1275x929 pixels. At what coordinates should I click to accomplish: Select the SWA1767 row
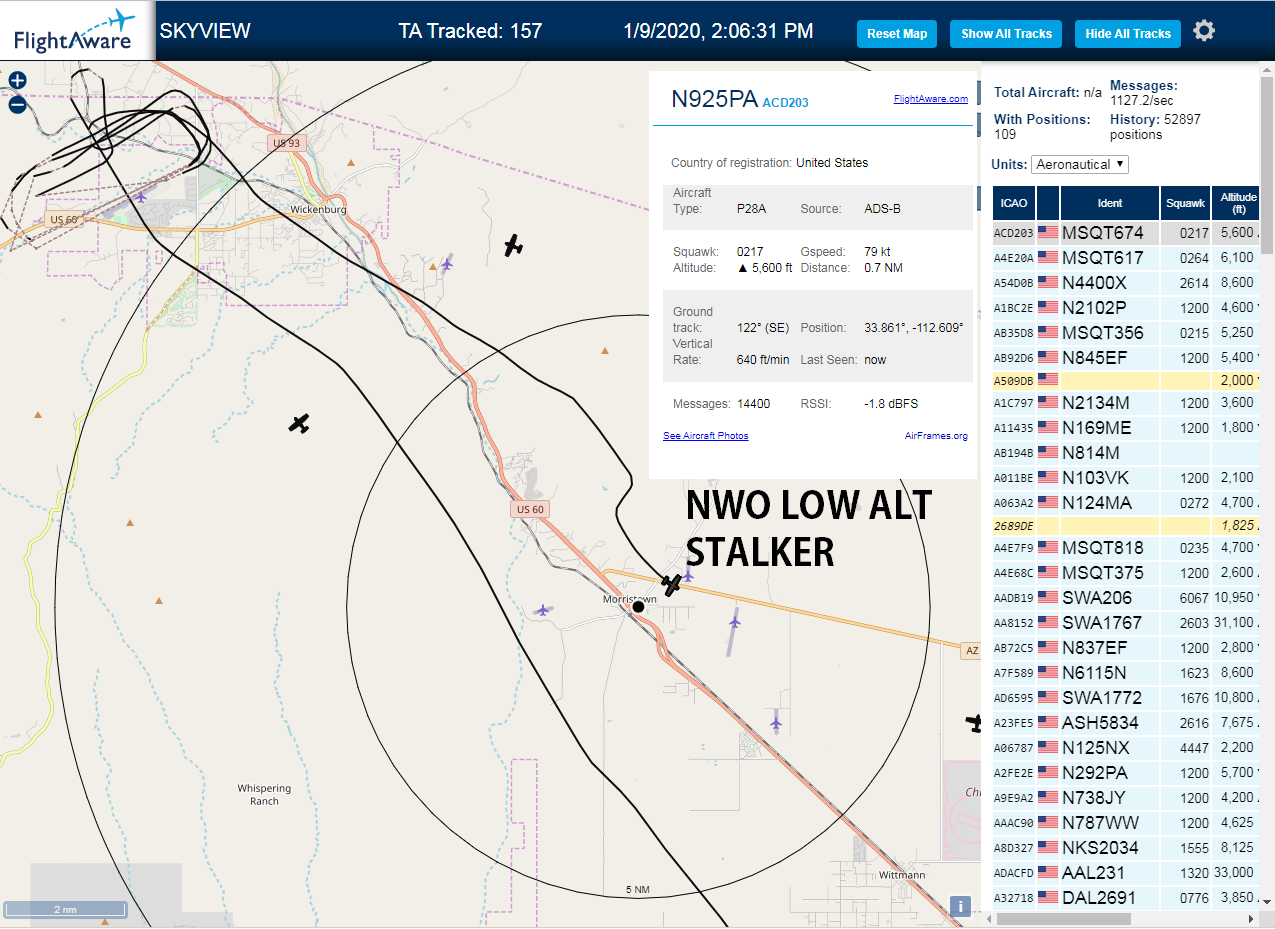(1127, 623)
